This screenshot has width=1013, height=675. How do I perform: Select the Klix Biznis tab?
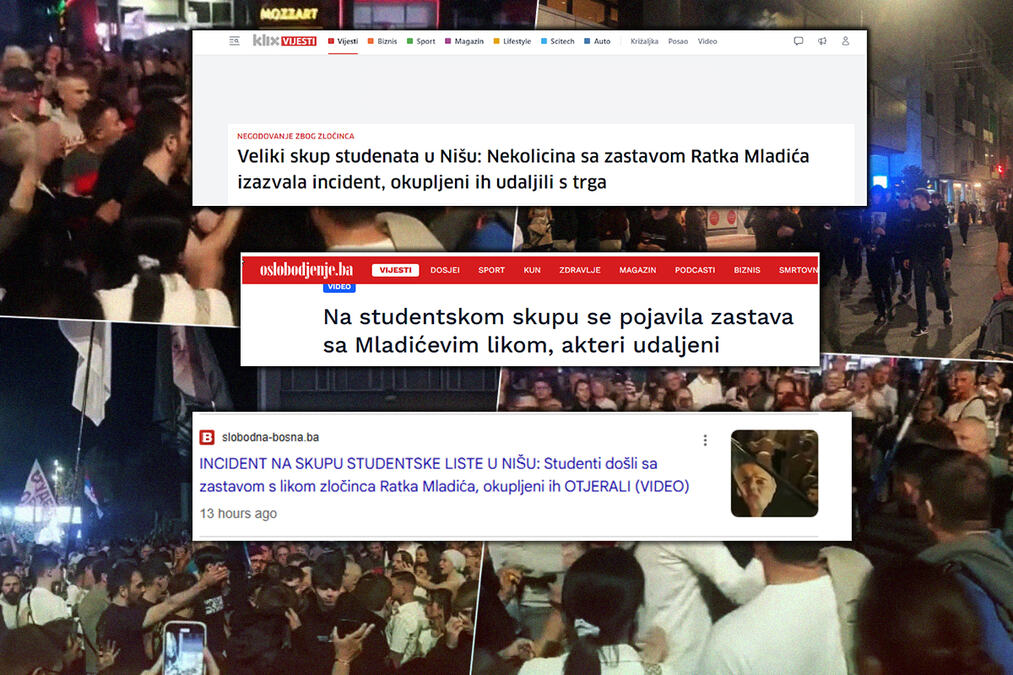click(382, 41)
